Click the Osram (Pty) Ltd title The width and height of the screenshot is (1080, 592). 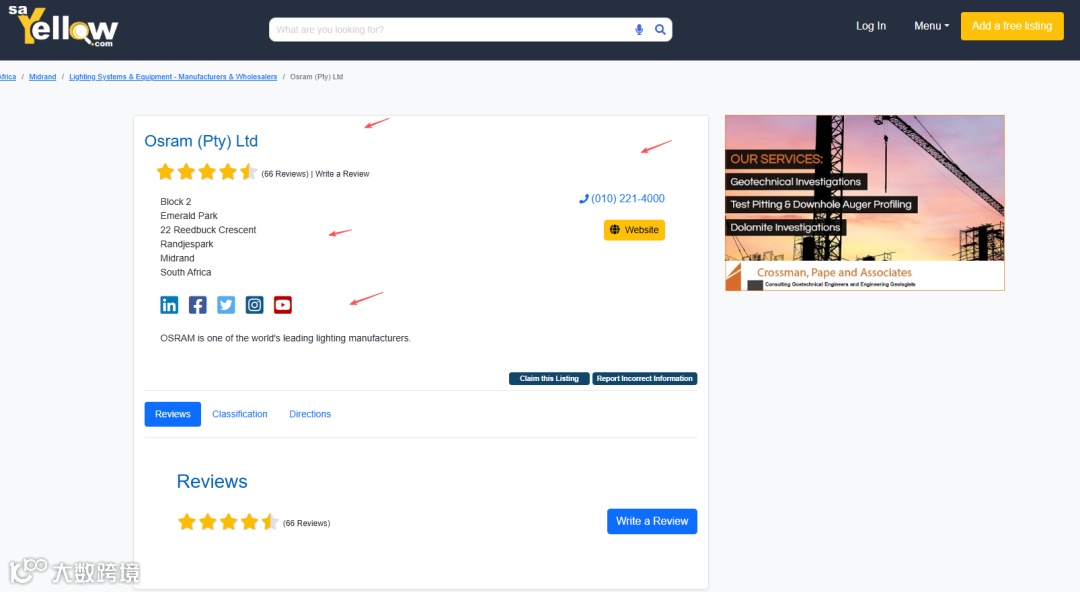[x=201, y=141]
